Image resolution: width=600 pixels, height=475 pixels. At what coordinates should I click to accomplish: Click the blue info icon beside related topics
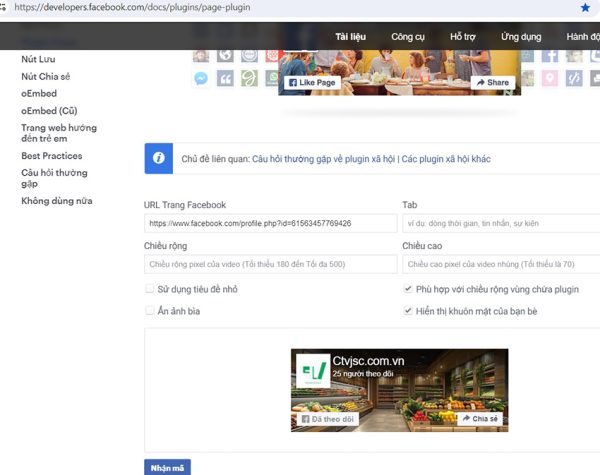coord(158,158)
